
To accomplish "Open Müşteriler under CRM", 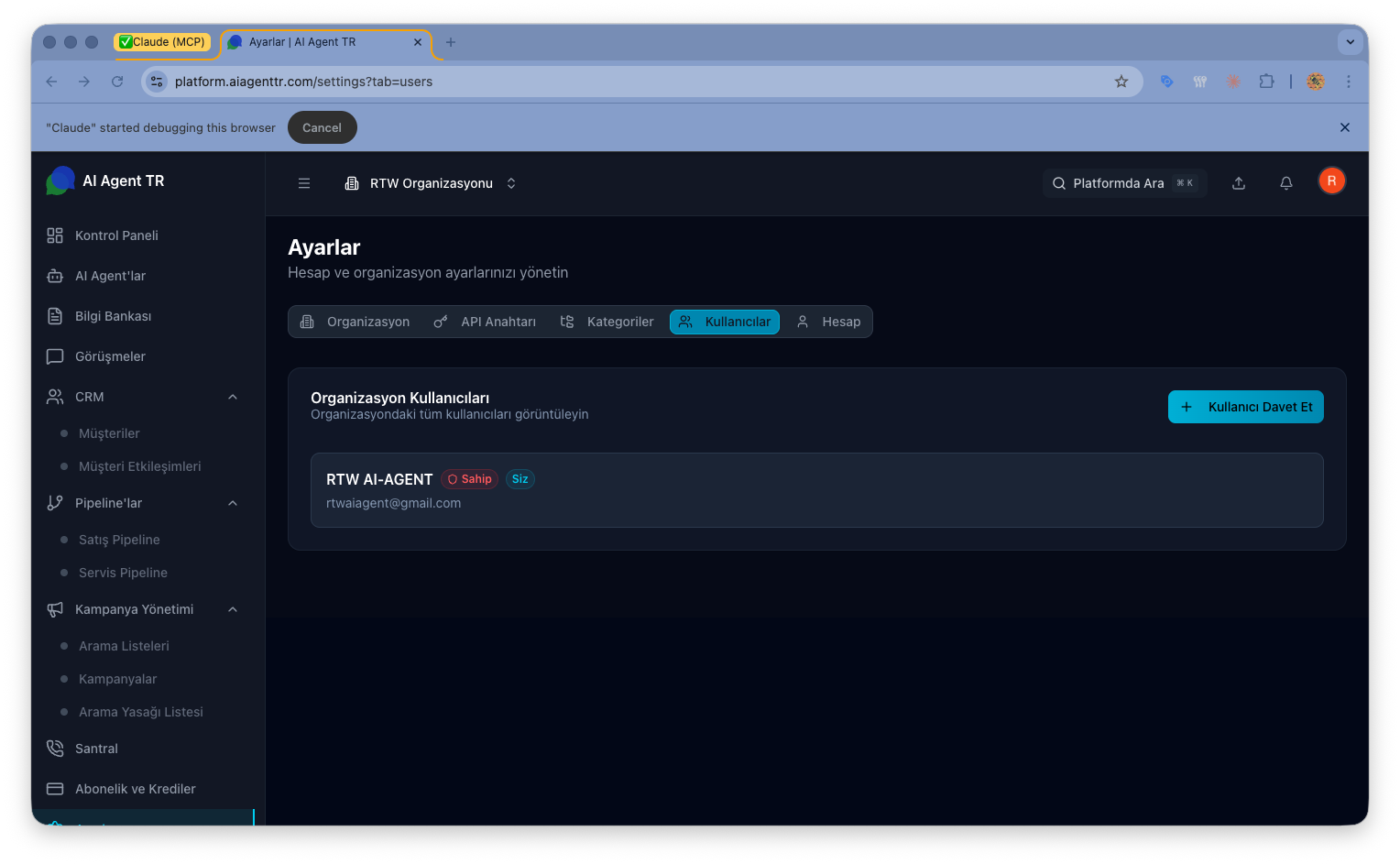I will pos(109,433).
